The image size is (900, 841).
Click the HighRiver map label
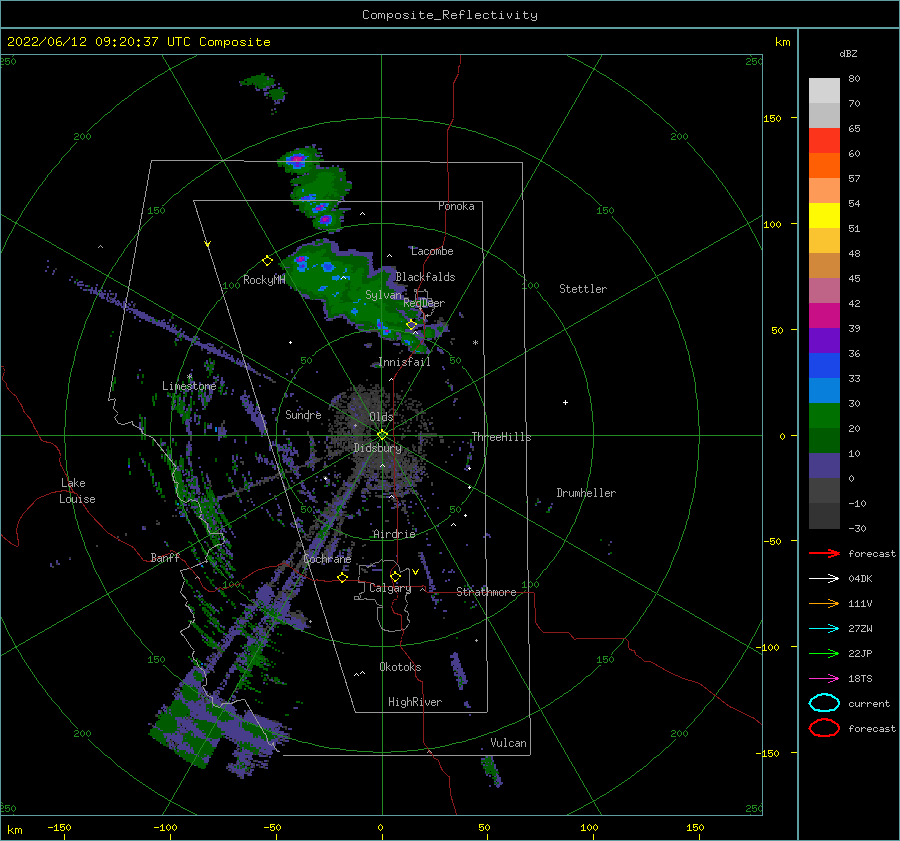[x=415, y=702]
